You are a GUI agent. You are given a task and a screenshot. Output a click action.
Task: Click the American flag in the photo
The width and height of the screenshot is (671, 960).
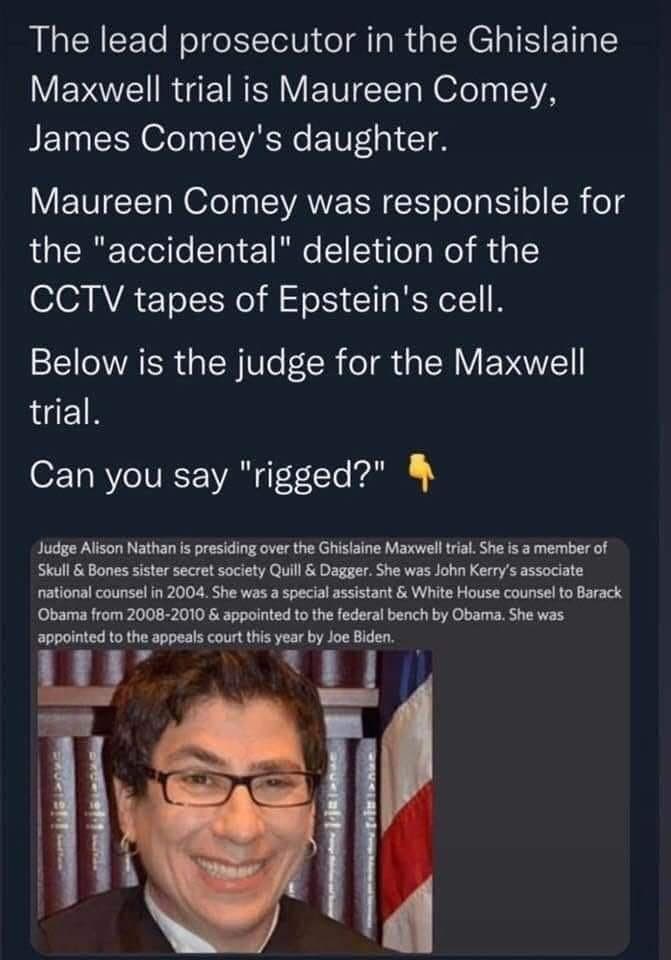pyautogui.click(x=407, y=801)
